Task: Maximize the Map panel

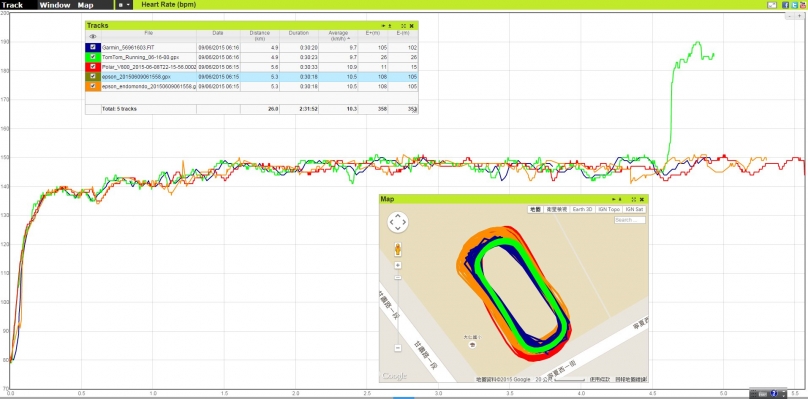Action: pos(633,199)
